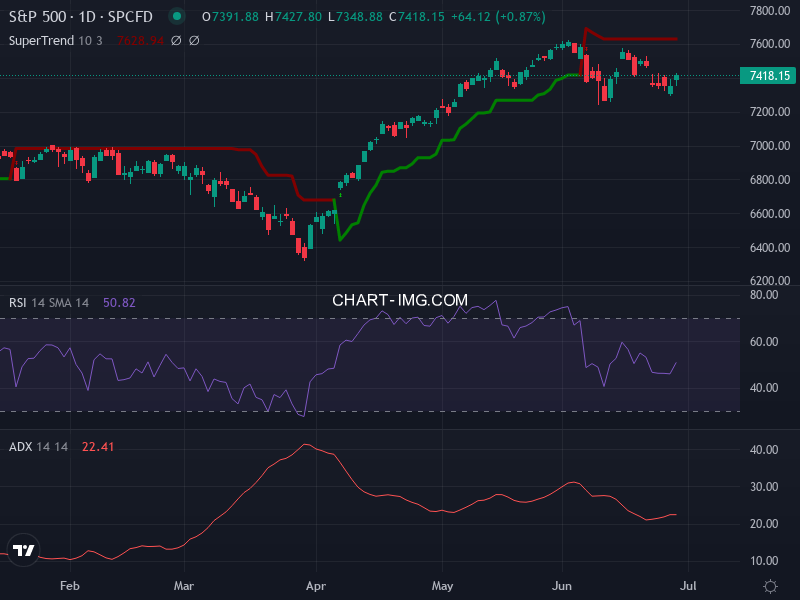Click the ADX 20.00 axis label
Screen dimensions: 800x600
764,524
